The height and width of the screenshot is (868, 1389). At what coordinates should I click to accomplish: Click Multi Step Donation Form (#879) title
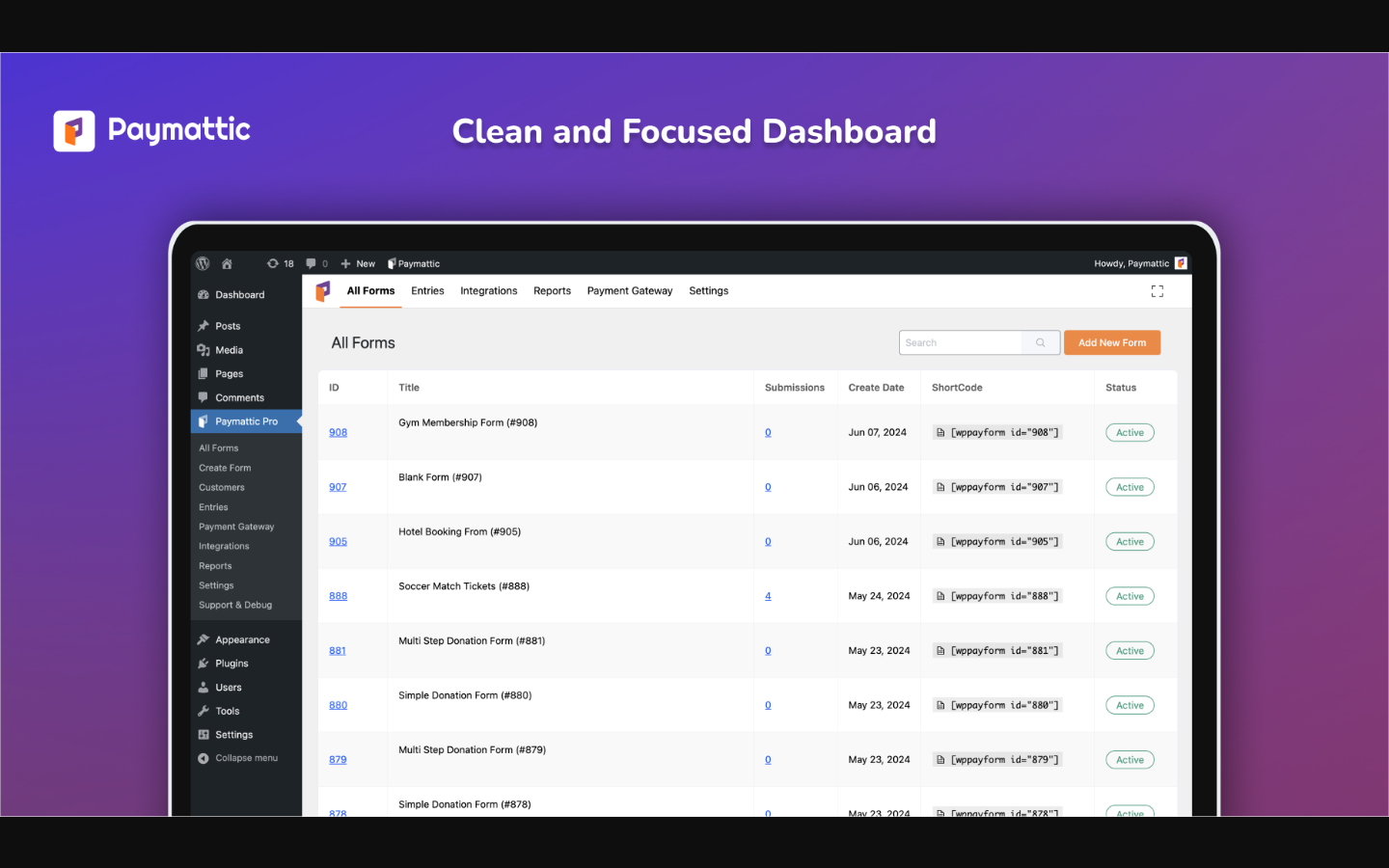tap(472, 749)
